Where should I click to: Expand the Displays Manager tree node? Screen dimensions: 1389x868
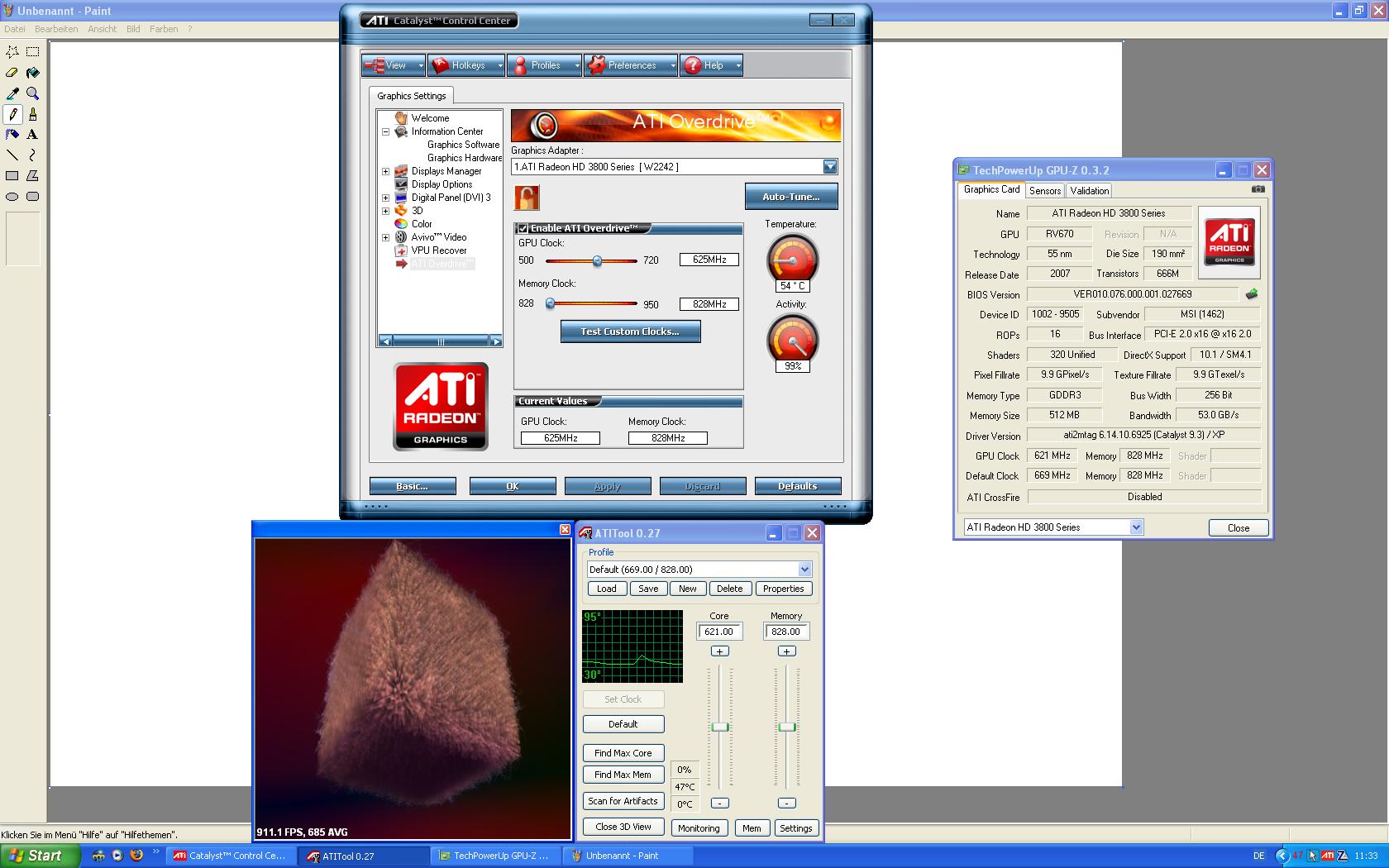coord(385,171)
